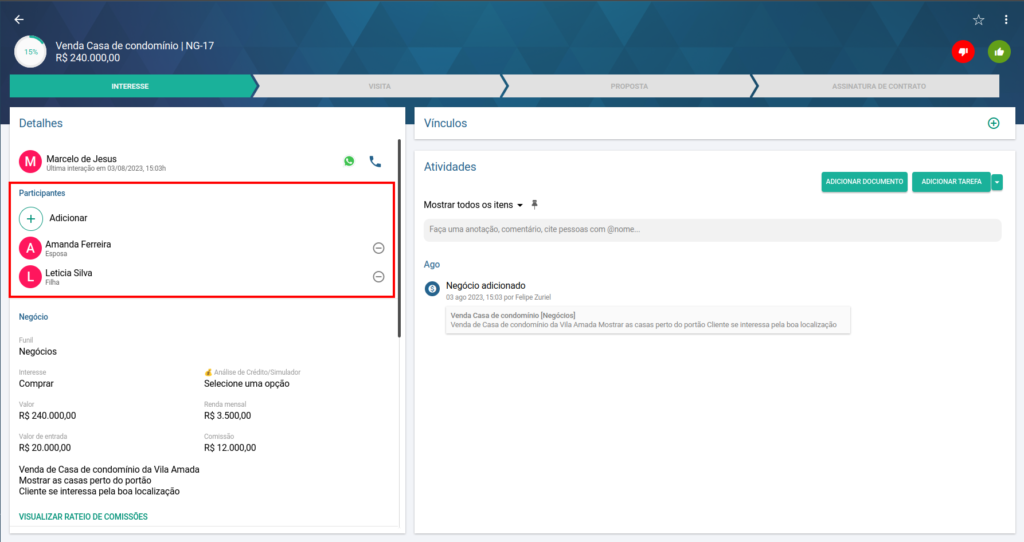Click the annotation comment input field
Screen dimensions: 1024x542
pos(712,229)
